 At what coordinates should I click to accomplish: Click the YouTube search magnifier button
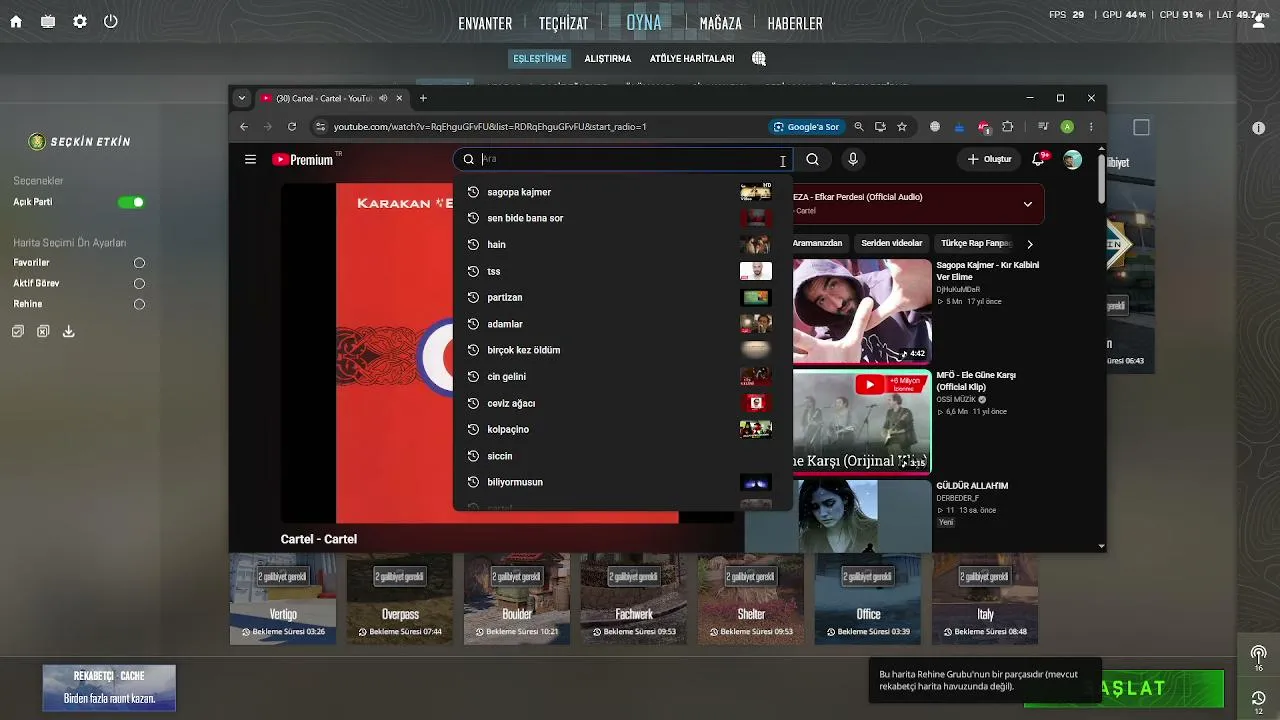tap(813, 159)
